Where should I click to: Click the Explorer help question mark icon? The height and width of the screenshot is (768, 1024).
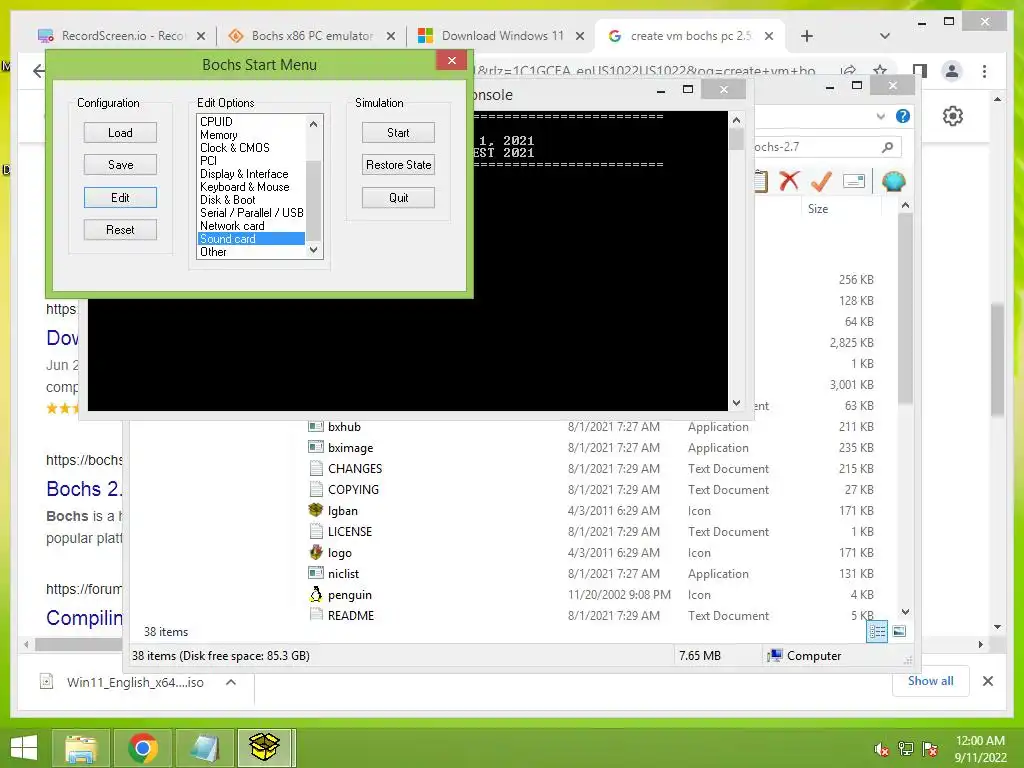coord(903,116)
